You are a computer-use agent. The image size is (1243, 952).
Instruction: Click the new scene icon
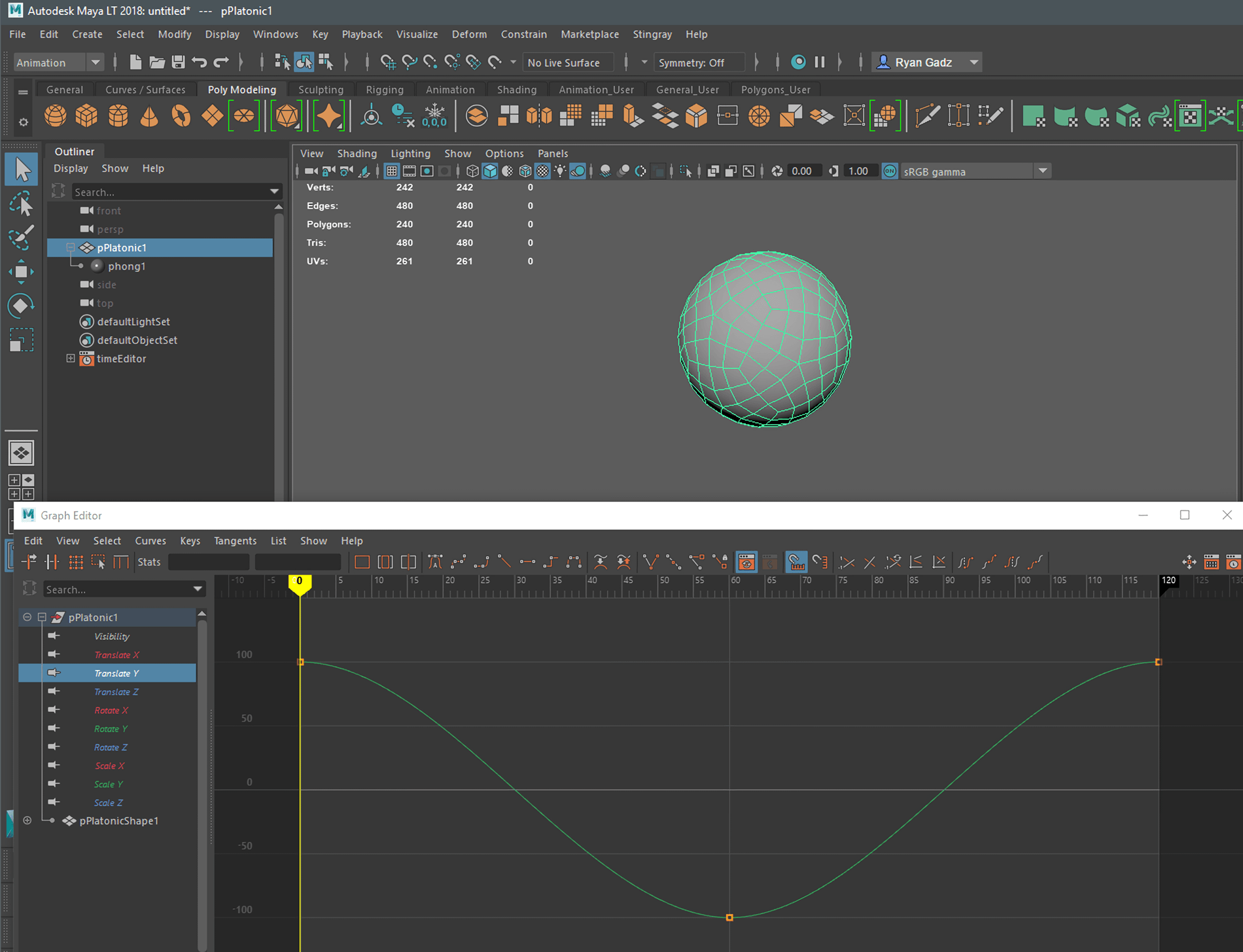click(x=135, y=62)
